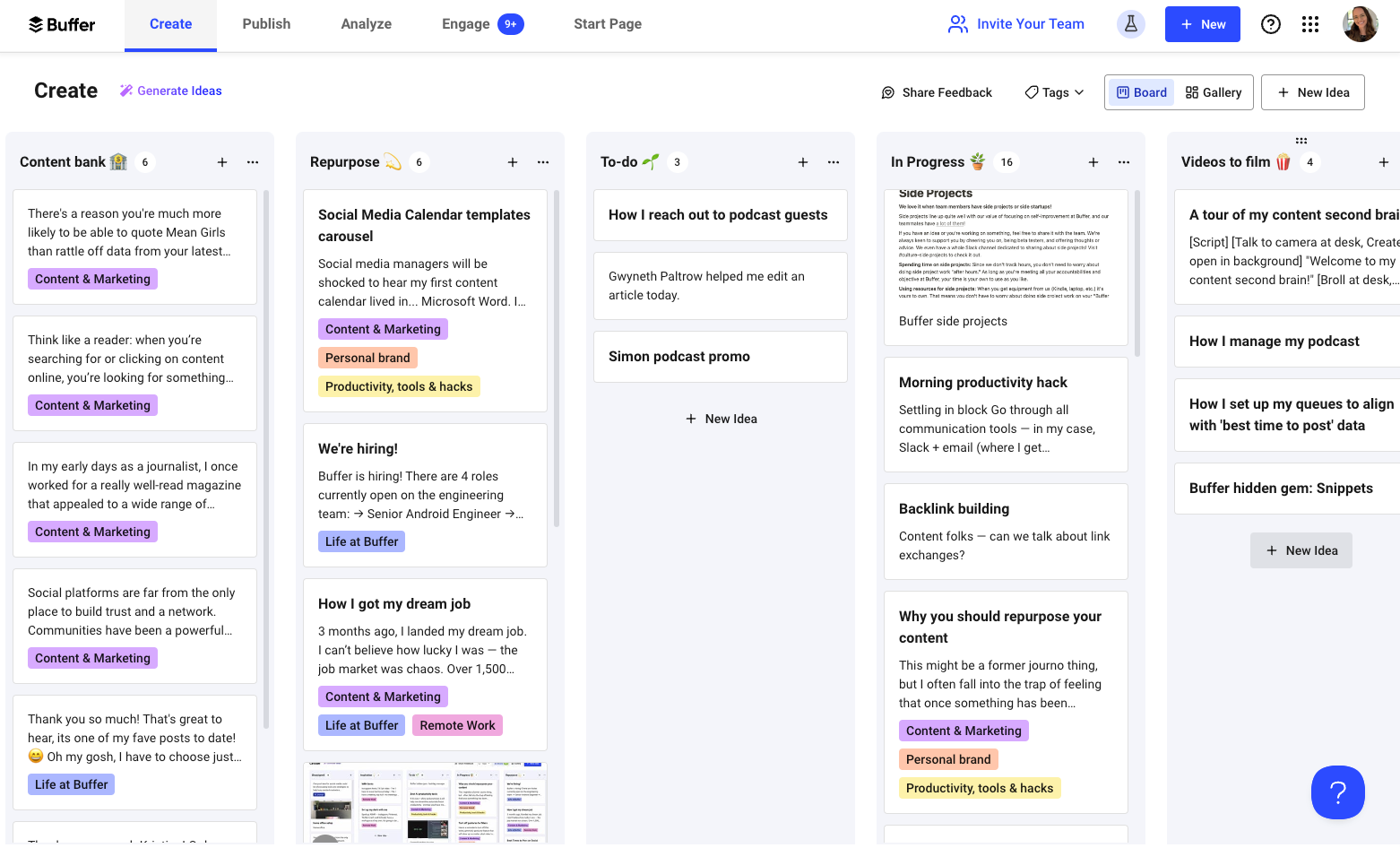Click the Share Feedback chat icon

(x=888, y=92)
